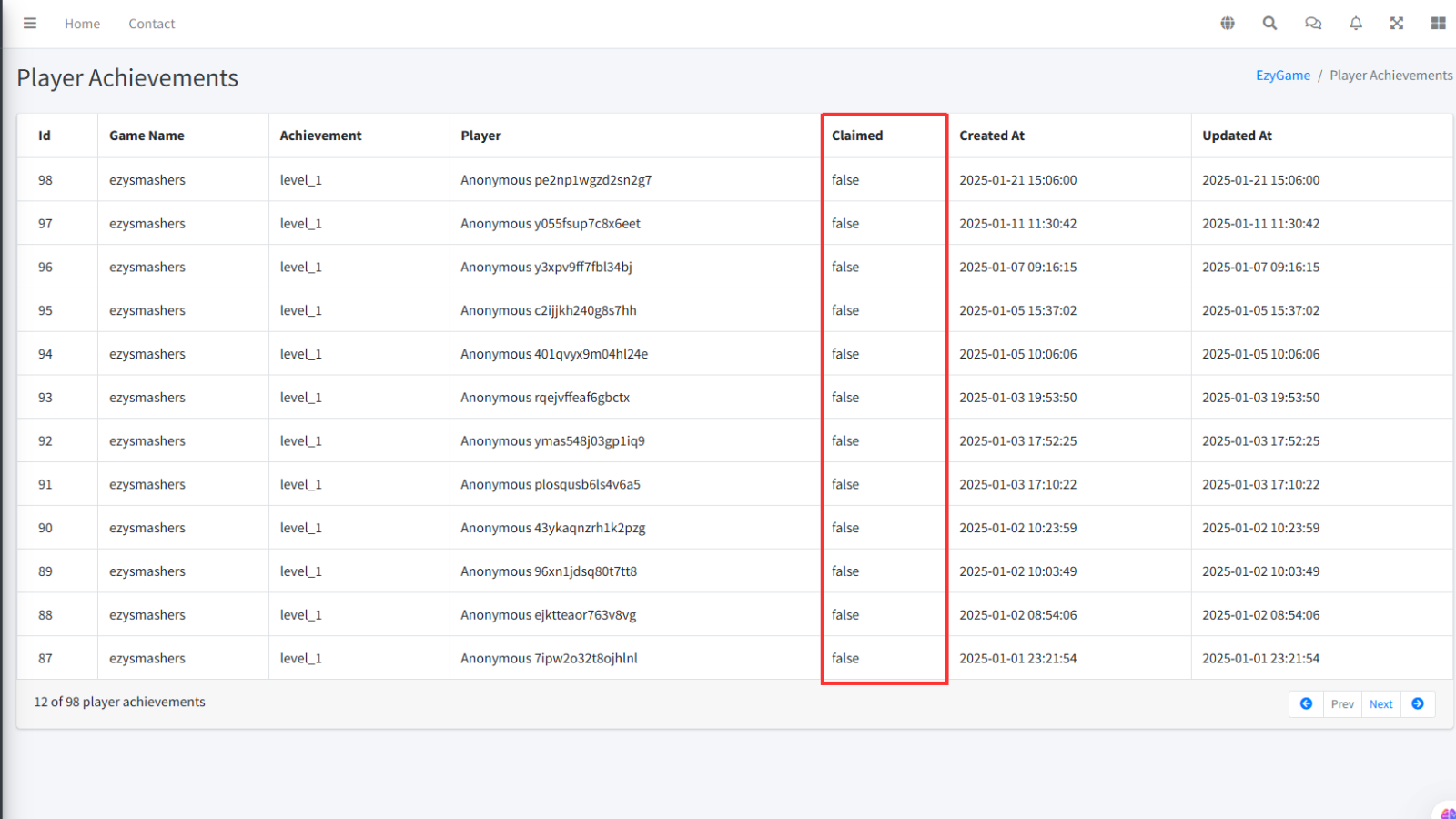This screenshot has height=819, width=1456.
Task: Click the left arrow pagination icon
Action: coord(1306,703)
